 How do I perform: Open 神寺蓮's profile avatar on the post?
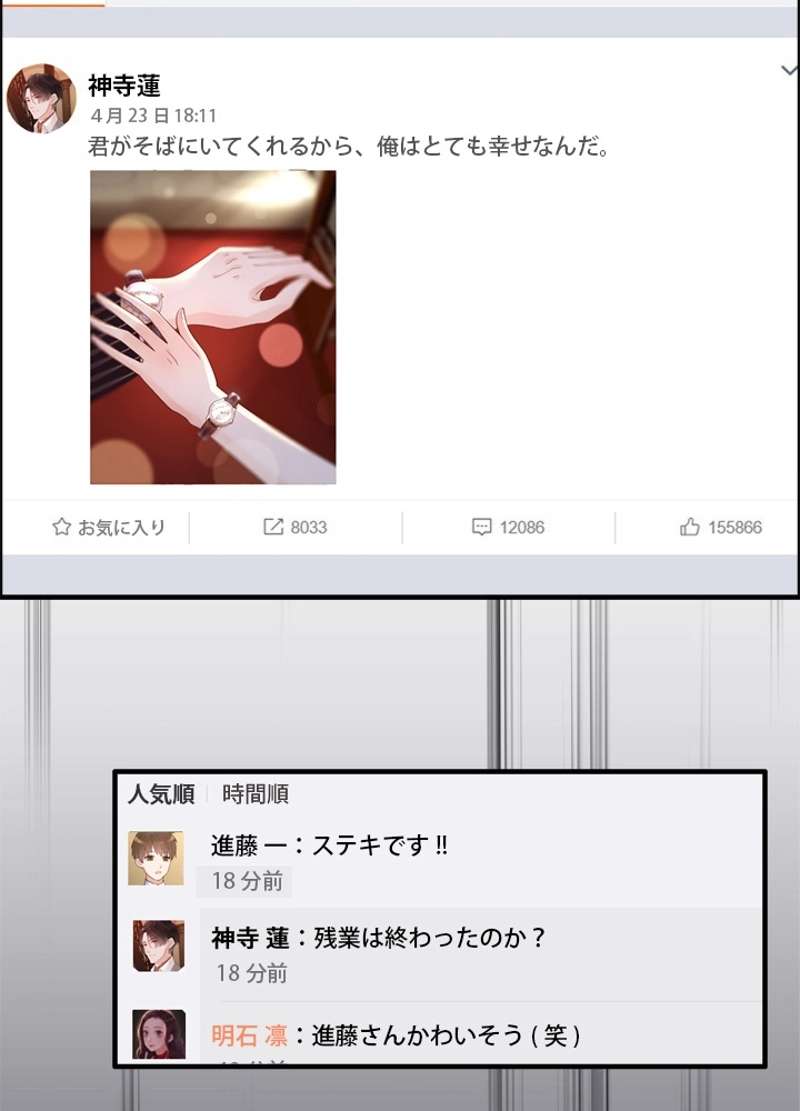pyautogui.click(x=41, y=98)
